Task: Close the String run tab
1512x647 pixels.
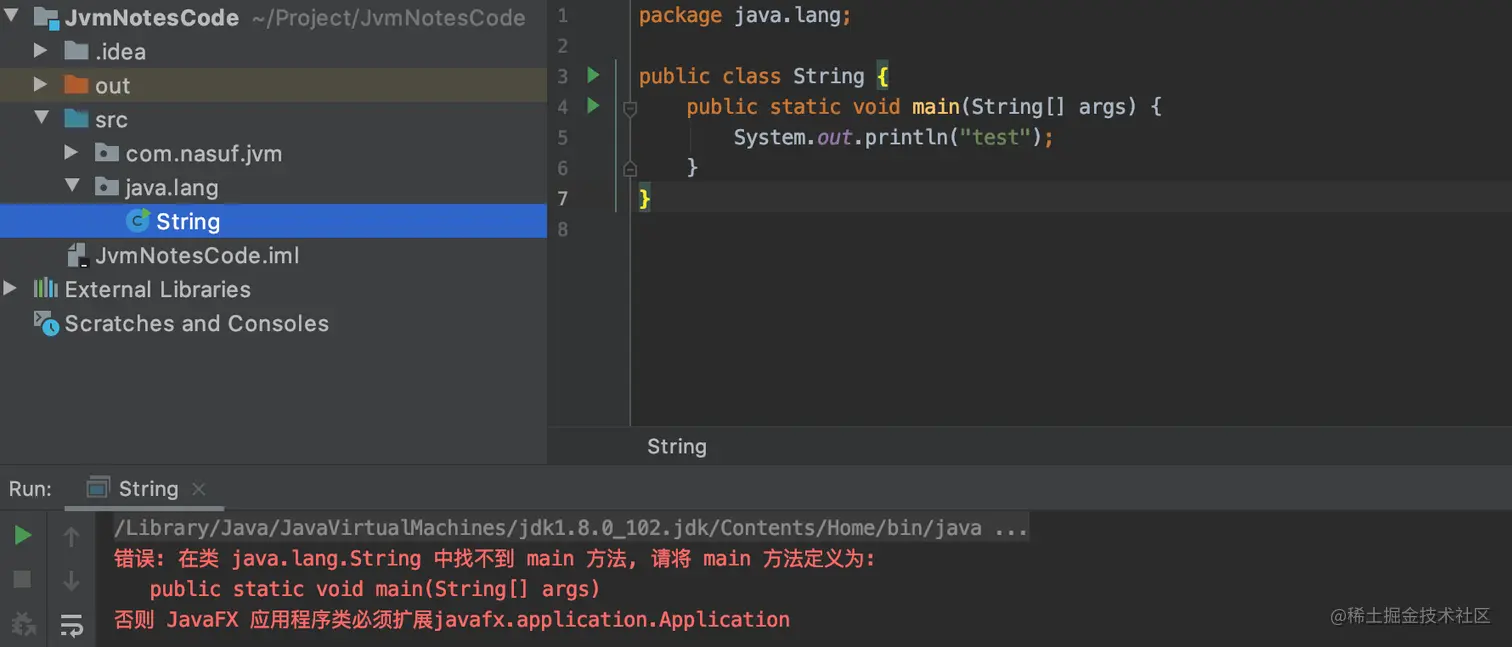Action: 198,489
